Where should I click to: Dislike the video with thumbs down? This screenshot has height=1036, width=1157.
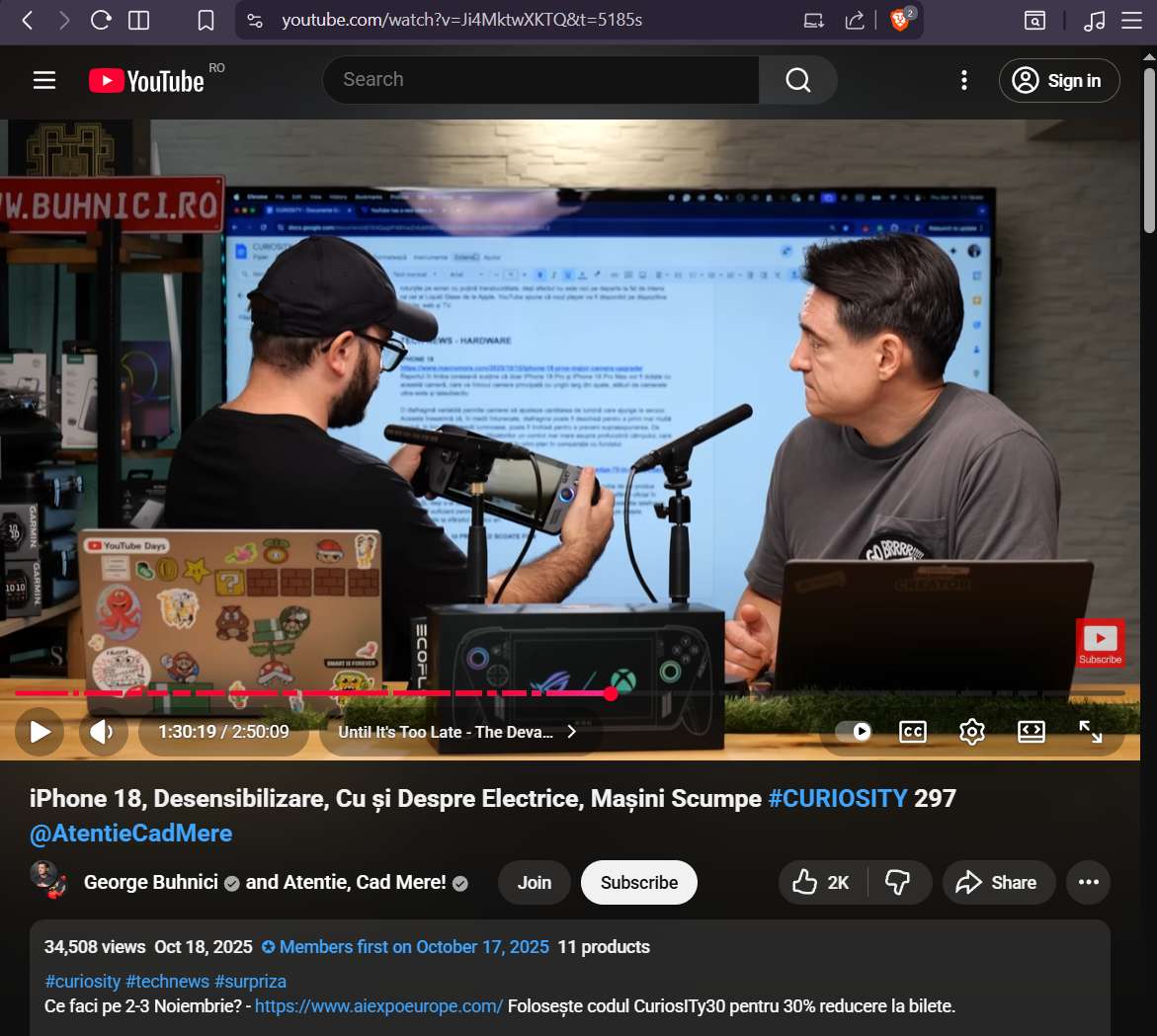coord(897,882)
